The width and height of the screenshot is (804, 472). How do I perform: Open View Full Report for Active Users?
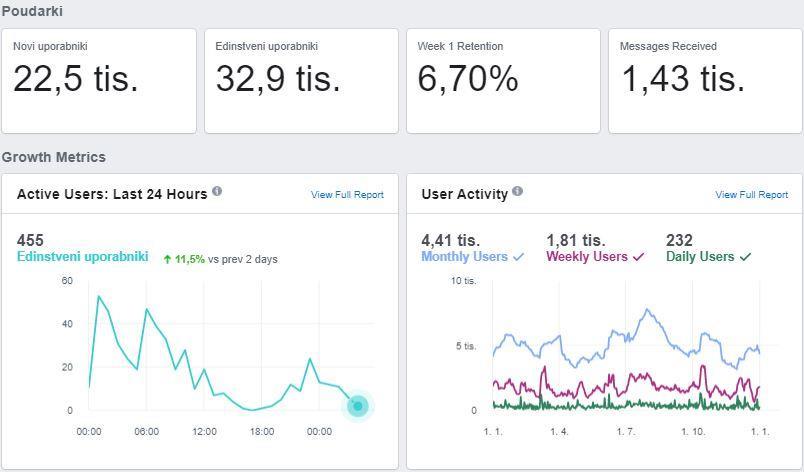coord(347,195)
